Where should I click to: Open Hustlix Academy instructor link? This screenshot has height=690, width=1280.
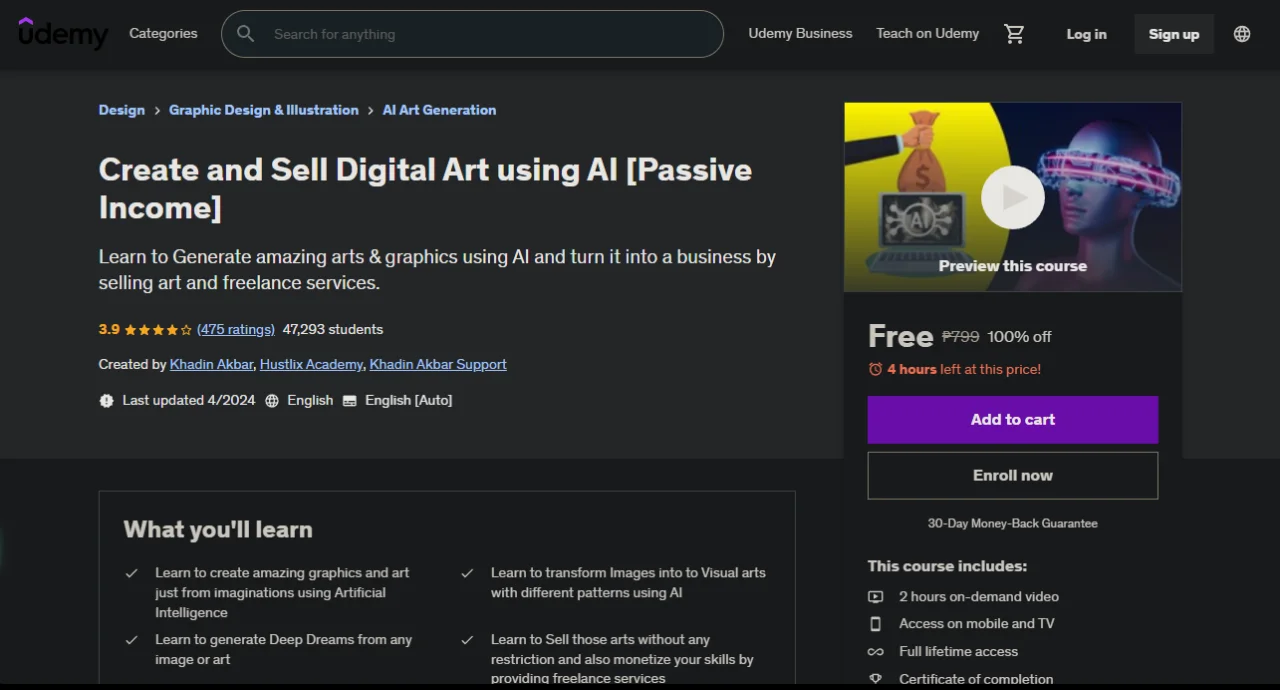311,365
